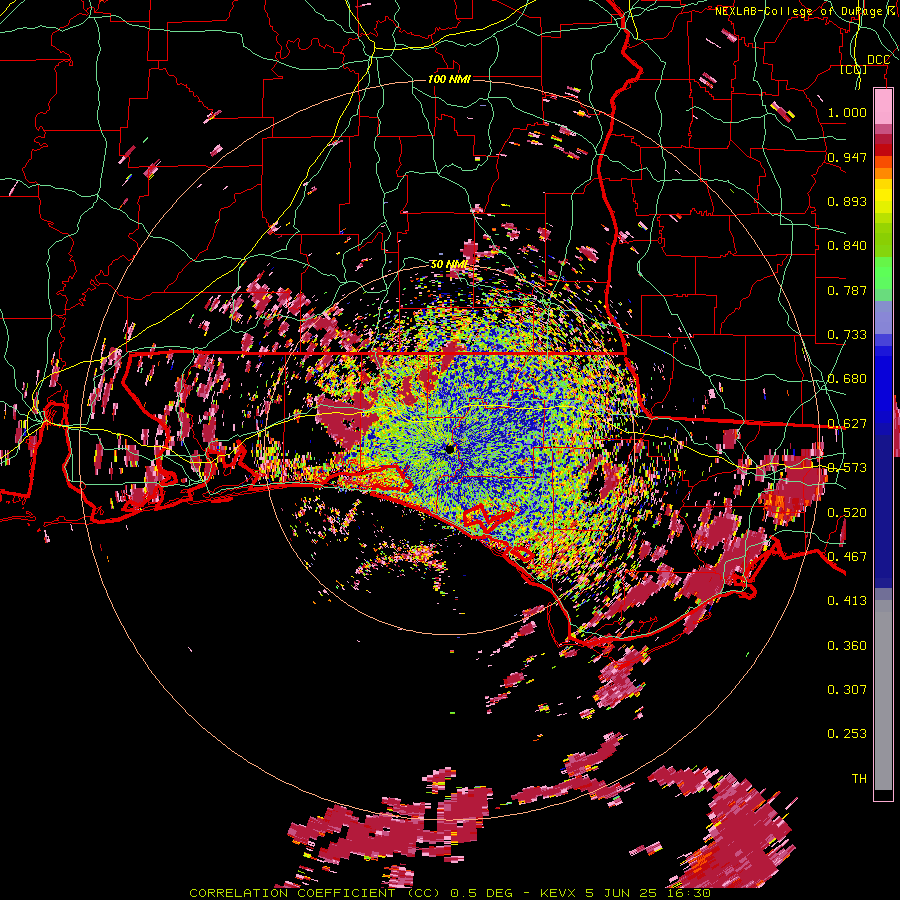Select the 0.307 scale value
Image resolution: width=900 pixels, height=900 pixels.
(847, 689)
